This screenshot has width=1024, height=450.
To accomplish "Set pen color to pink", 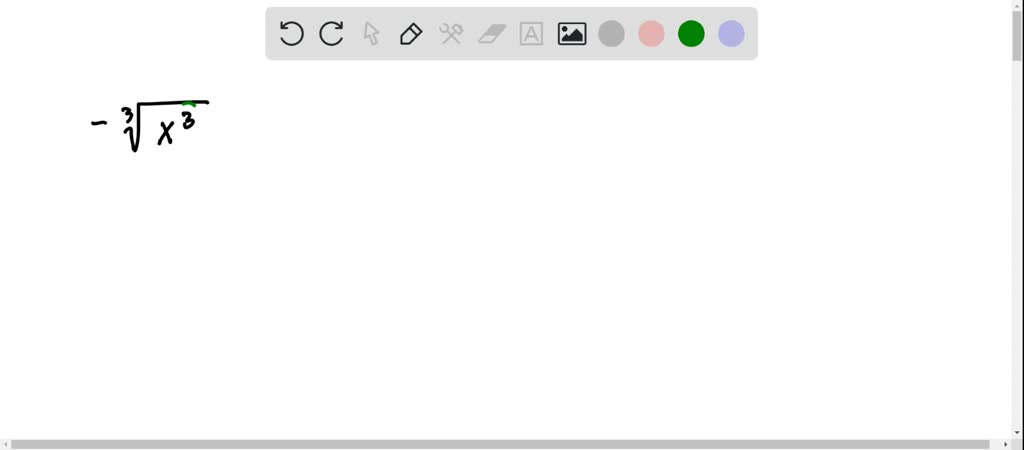I will point(651,33).
